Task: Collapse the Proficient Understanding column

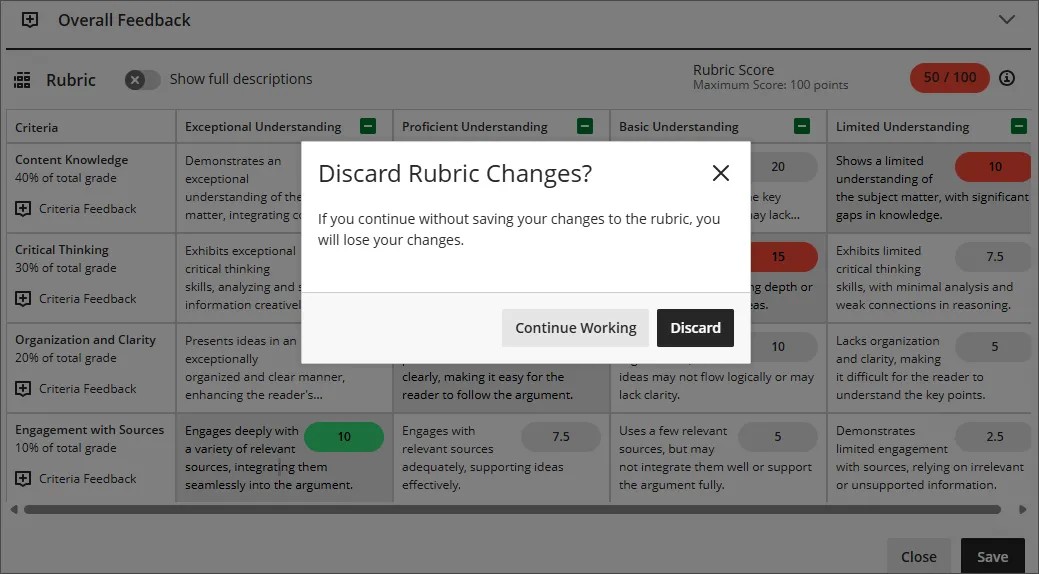Action: coord(585,126)
